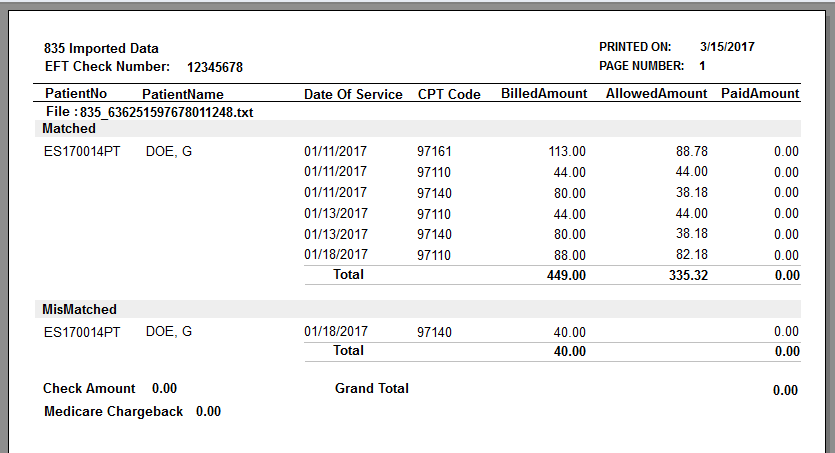Select the Matched total billed amount 449.00
The height and width of the screenshot is (453, 835).
click(566, 274)
